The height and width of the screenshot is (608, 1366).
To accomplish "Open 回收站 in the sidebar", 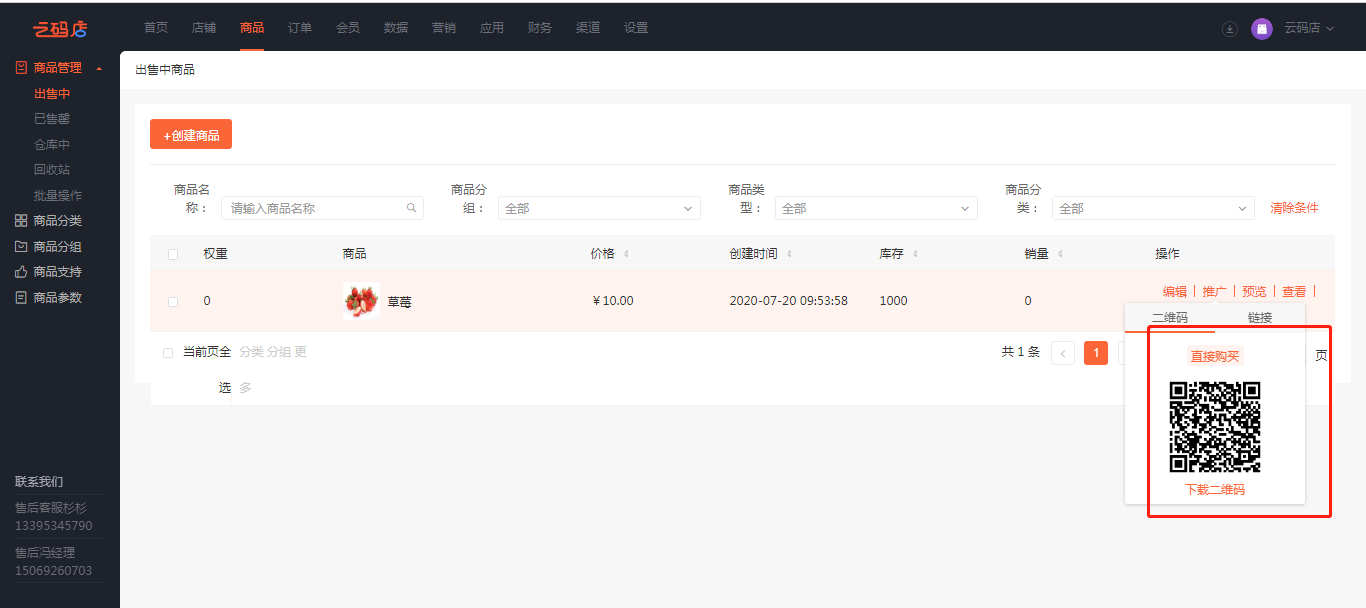I will (x=52, y=170).
